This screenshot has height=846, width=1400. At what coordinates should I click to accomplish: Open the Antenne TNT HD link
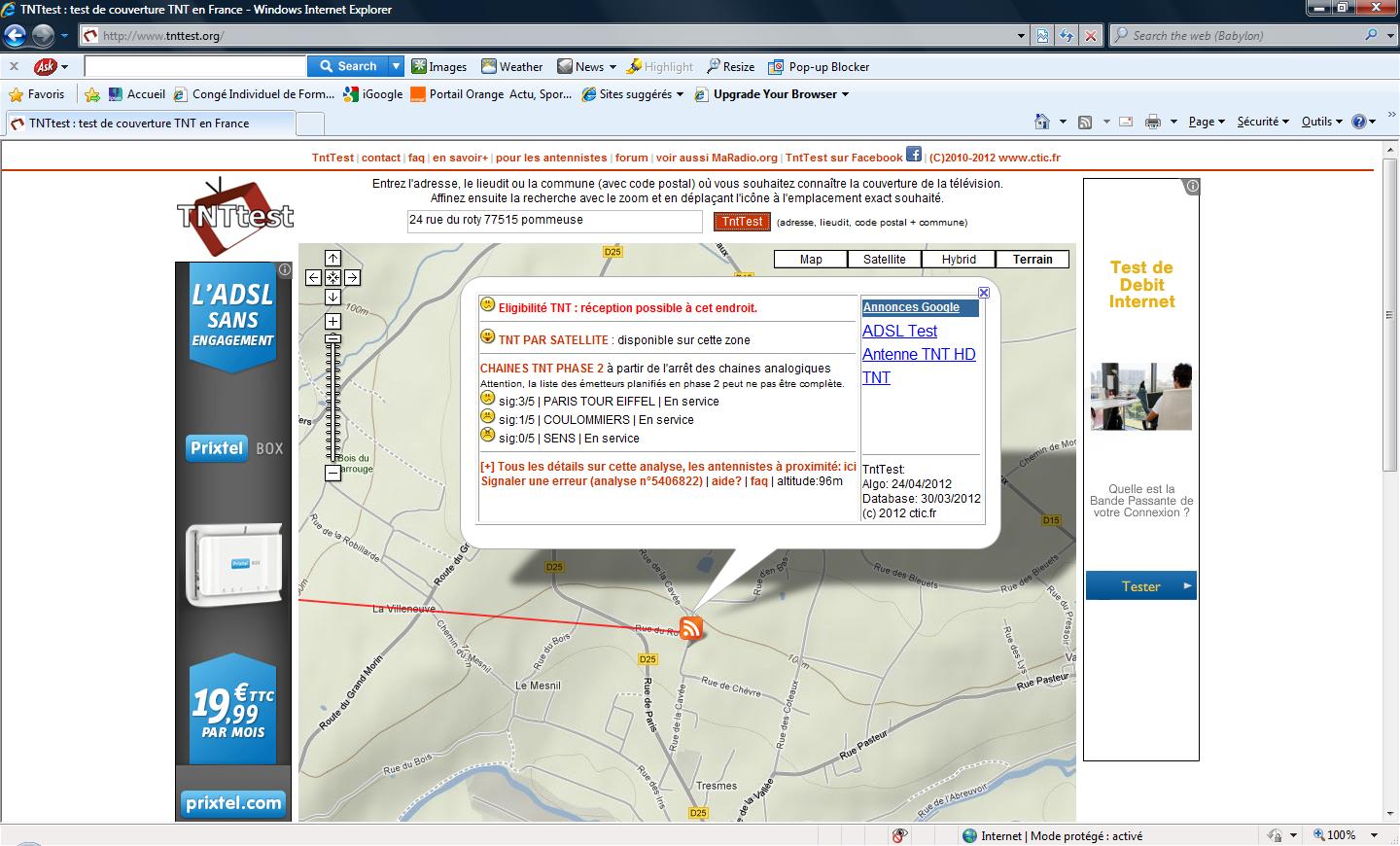tap(919, 354)
